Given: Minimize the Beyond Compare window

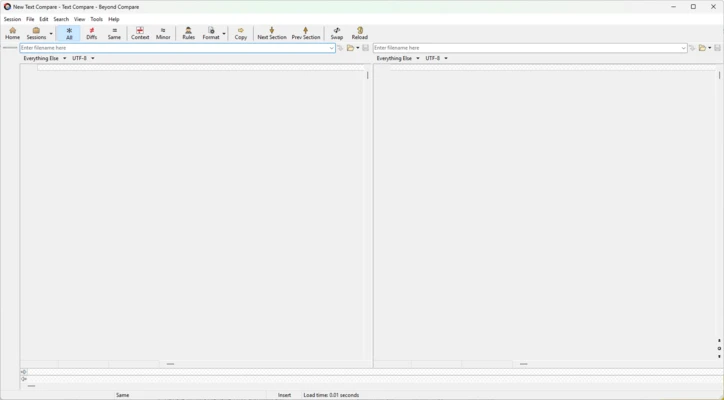Looking at the screenshot, I should (673, 7).
